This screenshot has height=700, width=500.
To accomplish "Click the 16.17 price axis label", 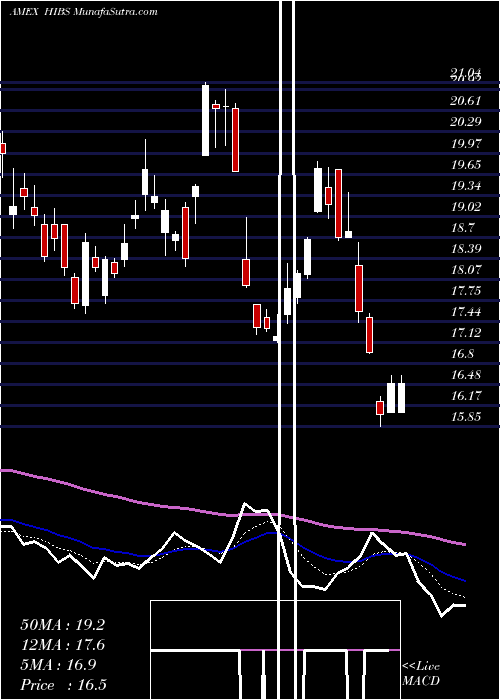I will pos(466,396).
